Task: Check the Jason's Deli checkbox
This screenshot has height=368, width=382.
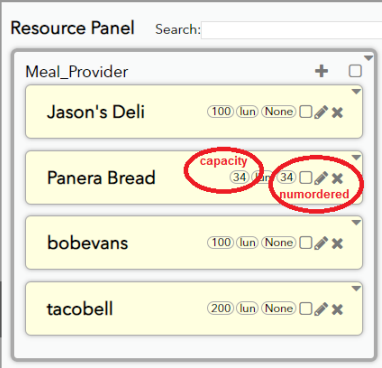Action: click(x=306, y=112)
